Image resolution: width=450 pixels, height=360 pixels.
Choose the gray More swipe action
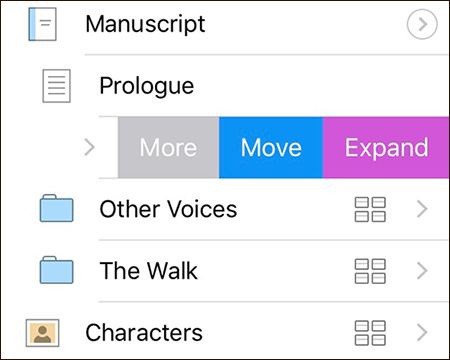[x=168, y=148]
